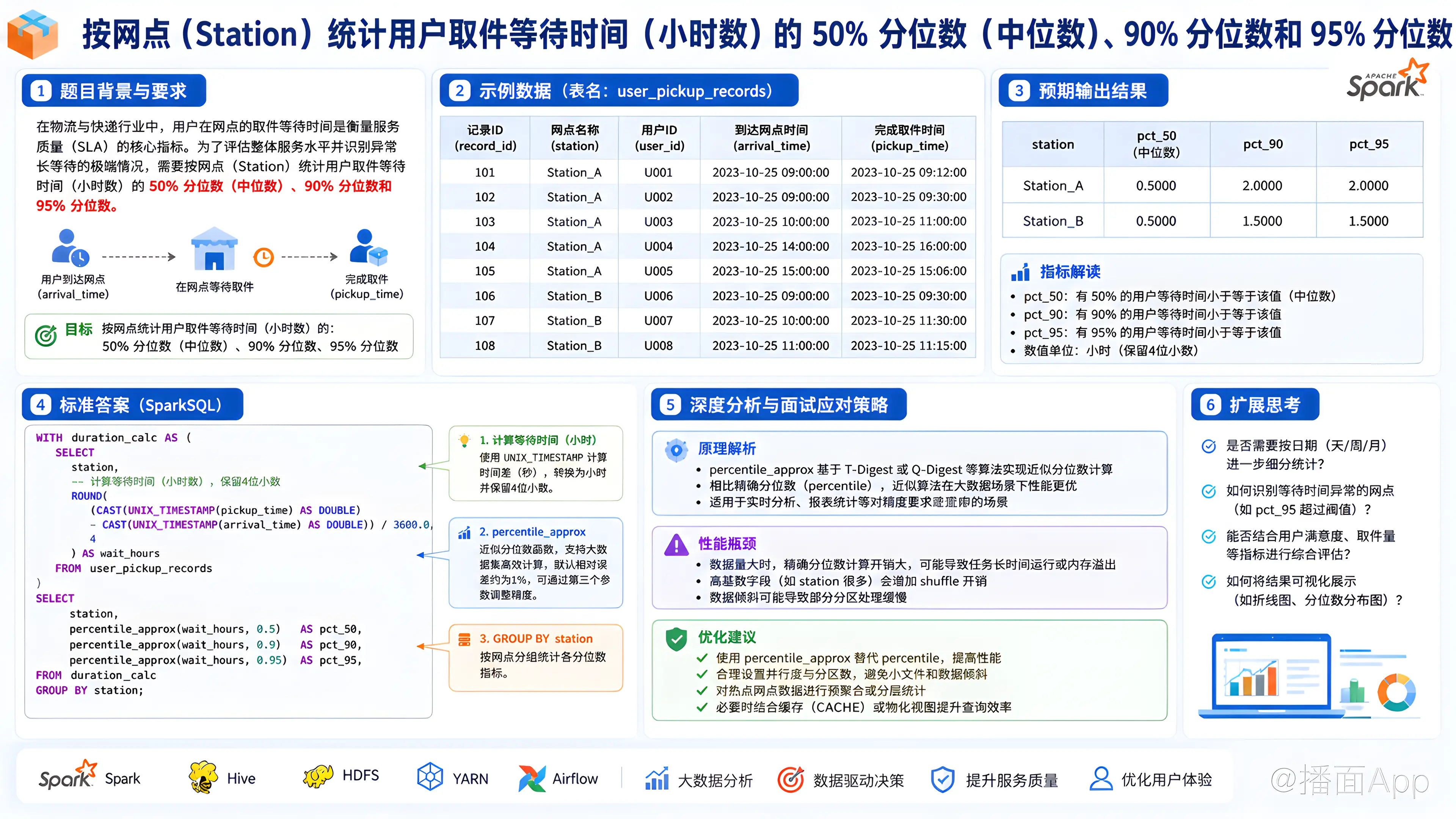The height and width of the screenshot is (819, 1456).
Task: Click the check circle beside 是否需要按日期
Action: (x=1208, y=447)
